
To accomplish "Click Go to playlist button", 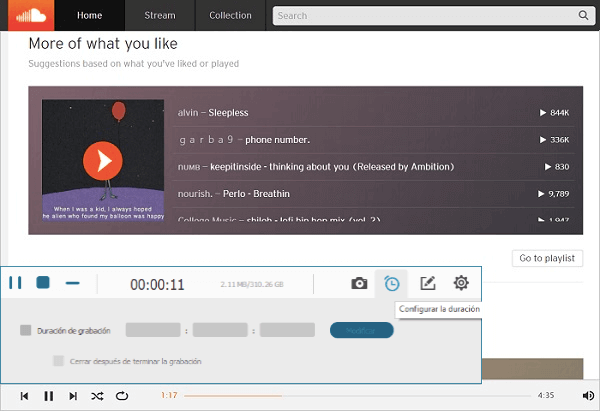I will coord(547,258).
